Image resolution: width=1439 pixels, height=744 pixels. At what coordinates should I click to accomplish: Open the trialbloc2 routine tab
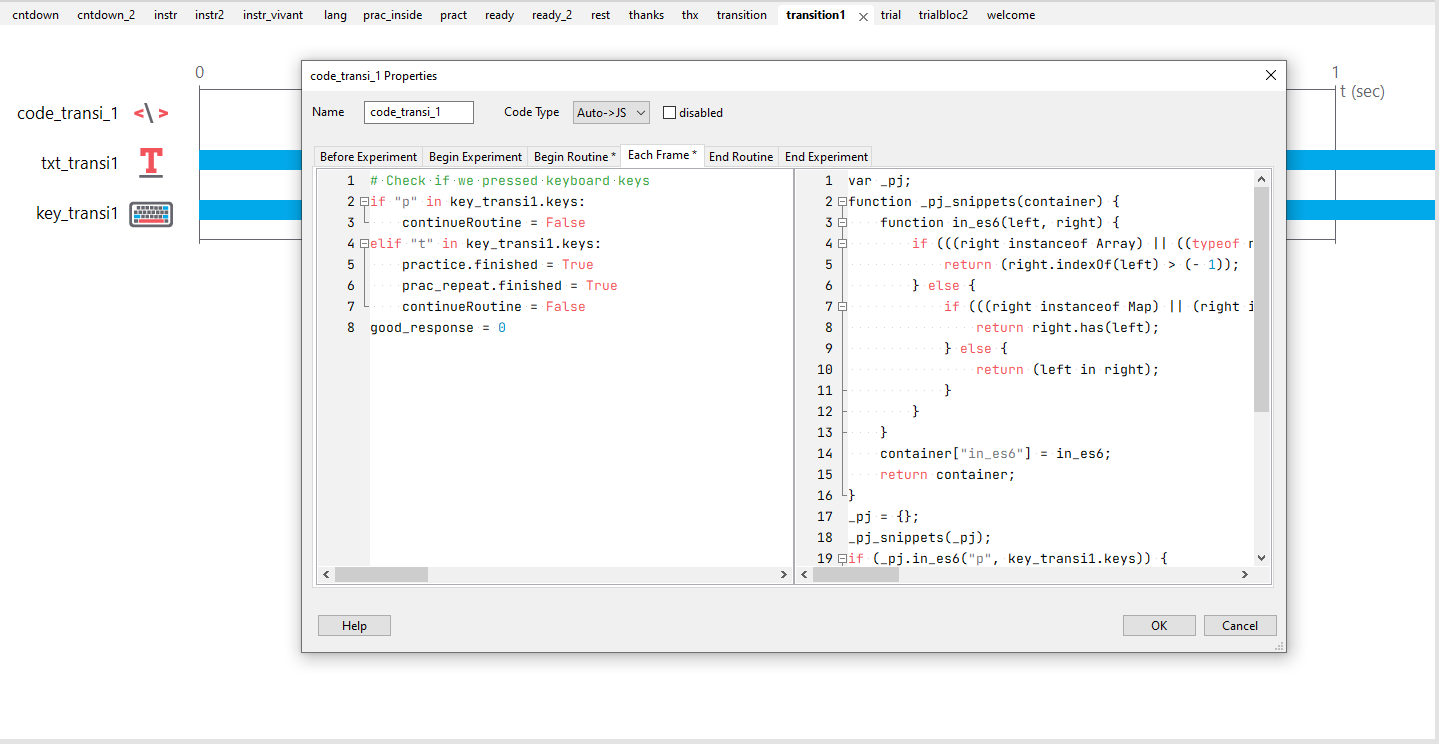[944, 15]
